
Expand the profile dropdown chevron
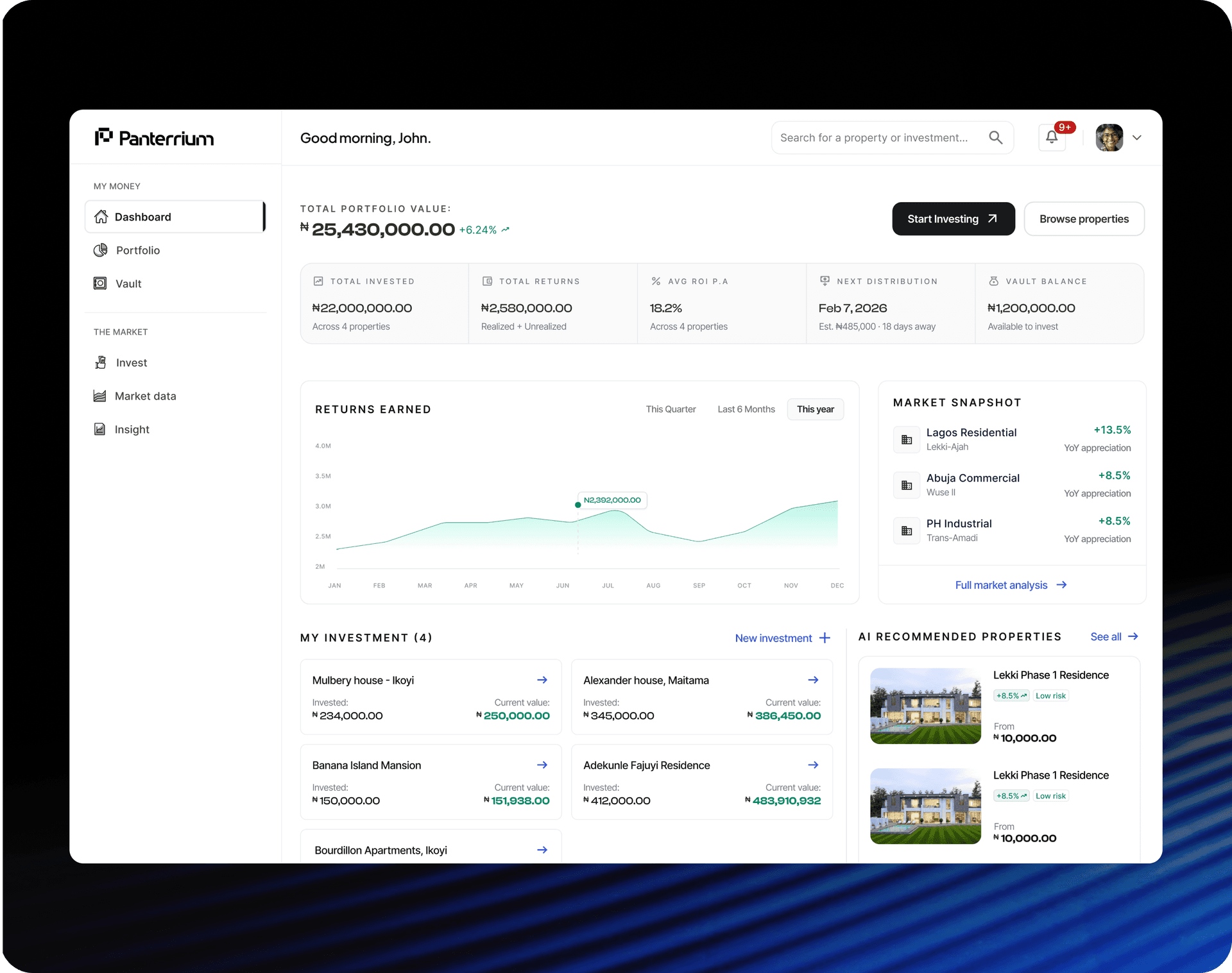(1137, 137)
